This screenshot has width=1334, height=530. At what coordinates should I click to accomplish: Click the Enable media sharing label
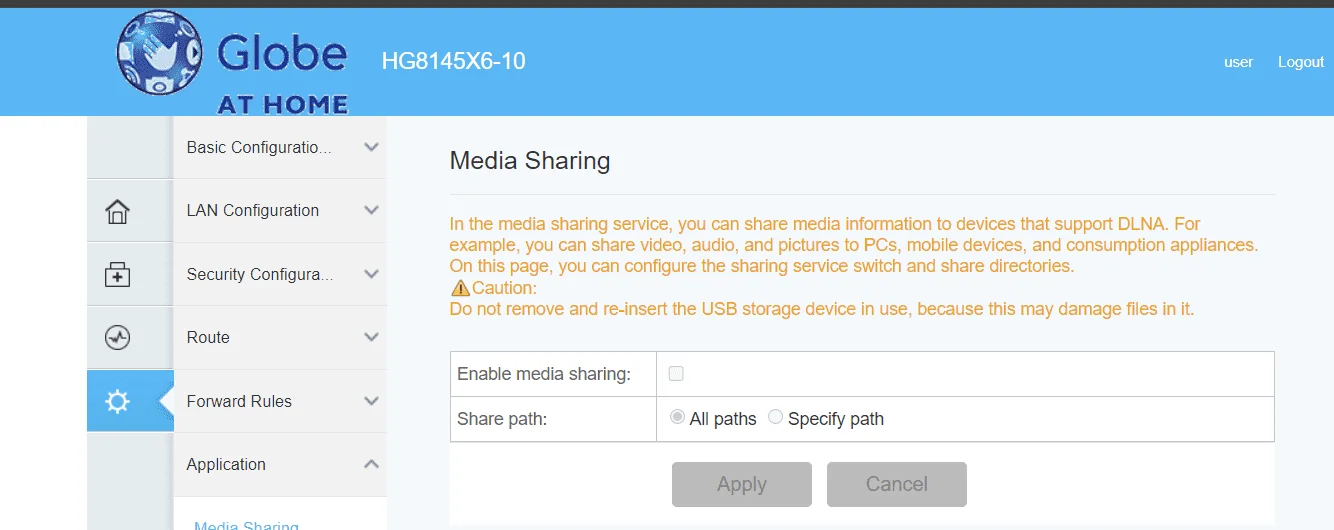[544, 374]
